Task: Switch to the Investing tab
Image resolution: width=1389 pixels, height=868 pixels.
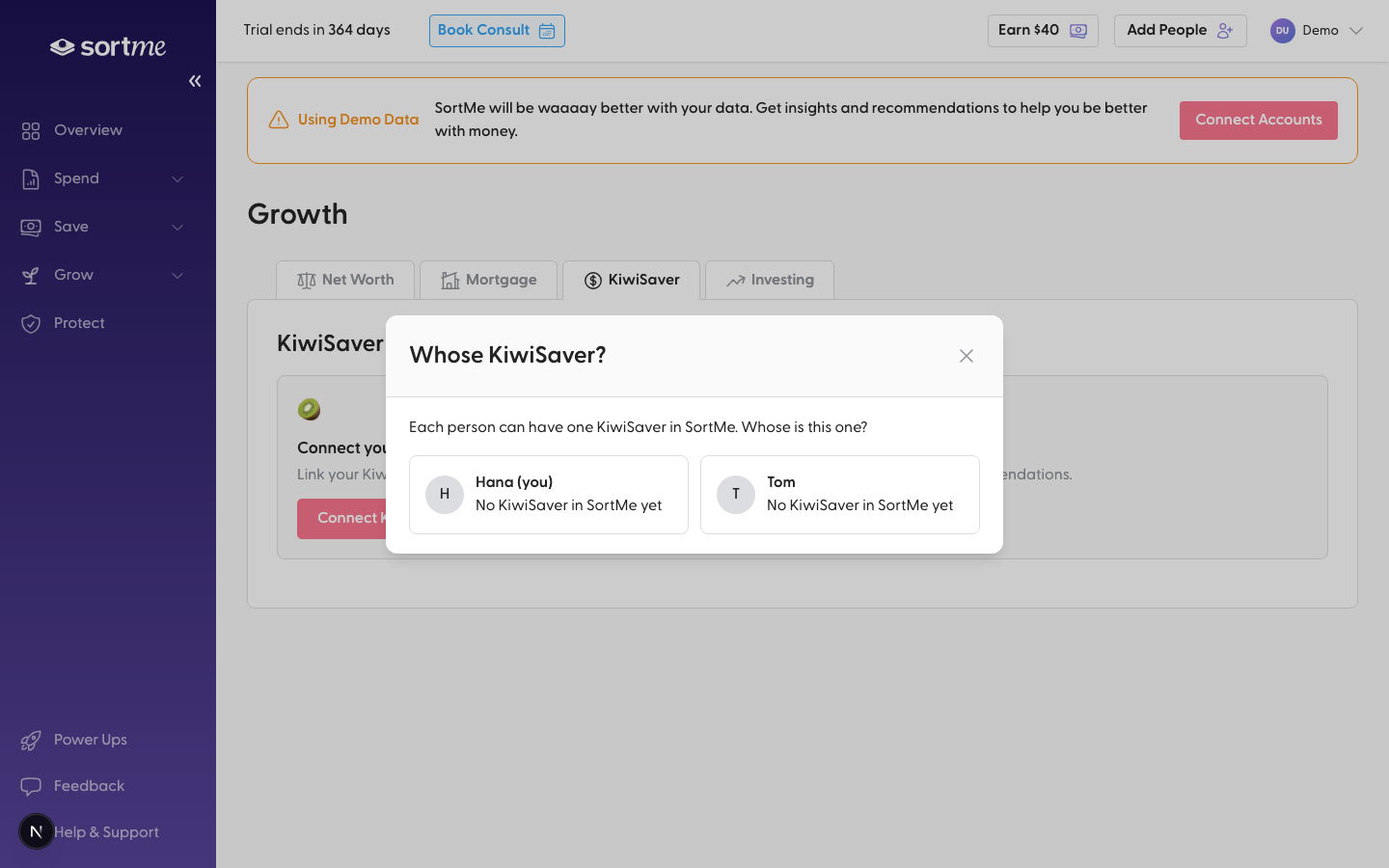Action: coord(770,280)
